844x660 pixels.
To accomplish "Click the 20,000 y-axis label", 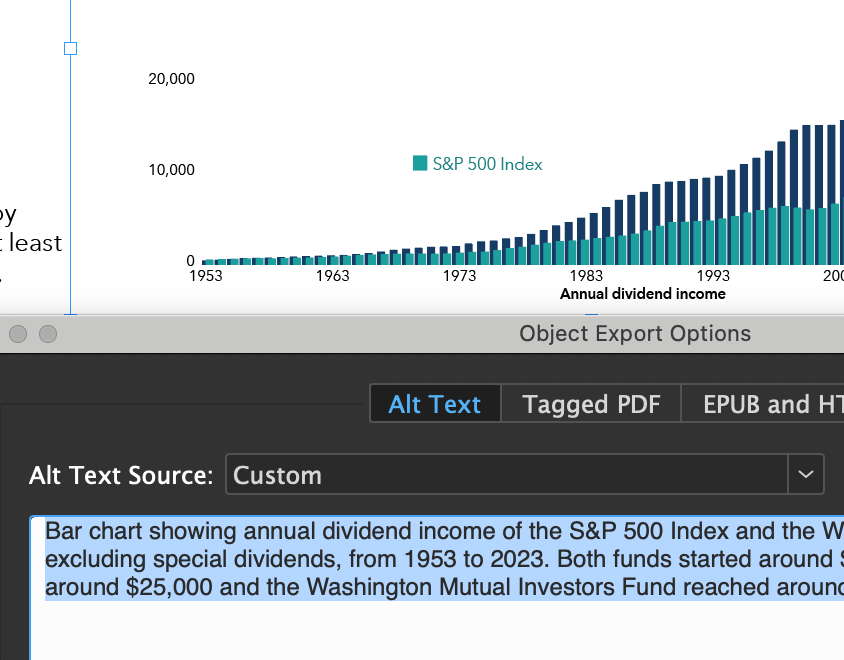I will 171,79.
